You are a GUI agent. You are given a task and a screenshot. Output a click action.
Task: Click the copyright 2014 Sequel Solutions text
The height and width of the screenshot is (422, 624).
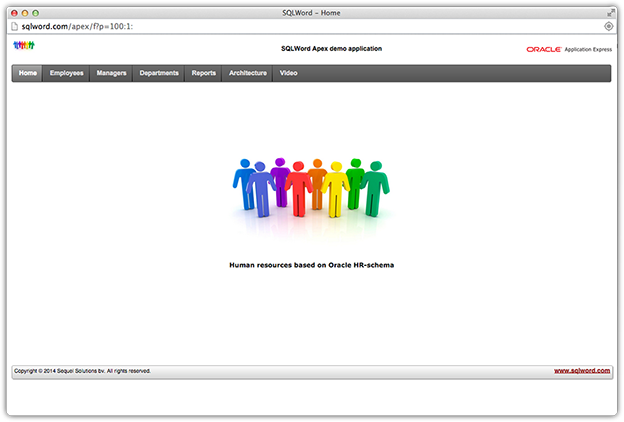click(82, 371)
